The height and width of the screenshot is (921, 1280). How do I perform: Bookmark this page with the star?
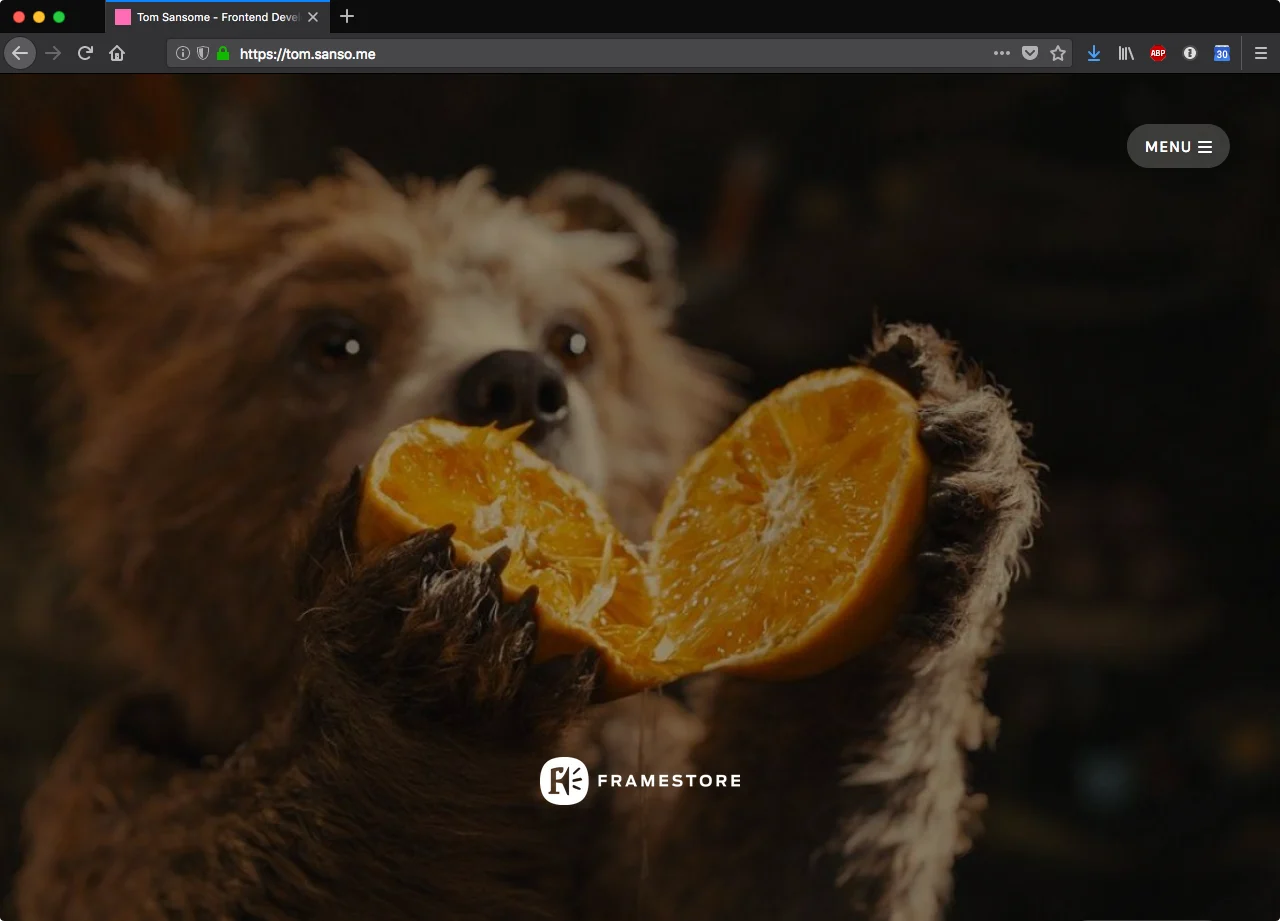coord(1058,53)
